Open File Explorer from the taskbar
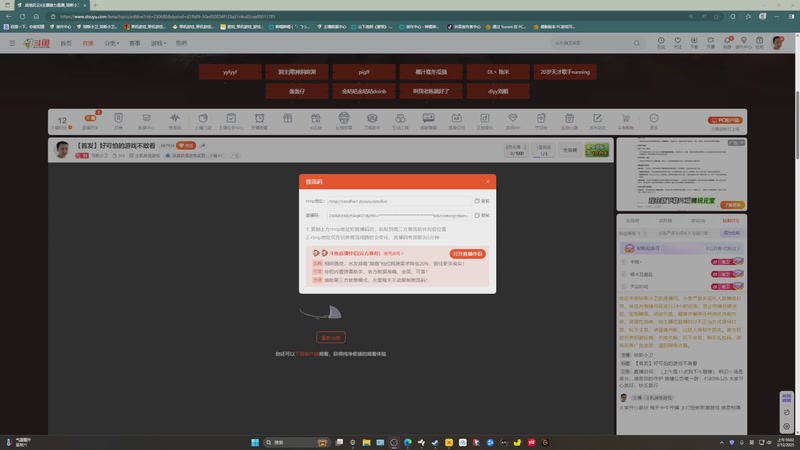The width and height of the screenshot is (800, 450). pos(366,442)
